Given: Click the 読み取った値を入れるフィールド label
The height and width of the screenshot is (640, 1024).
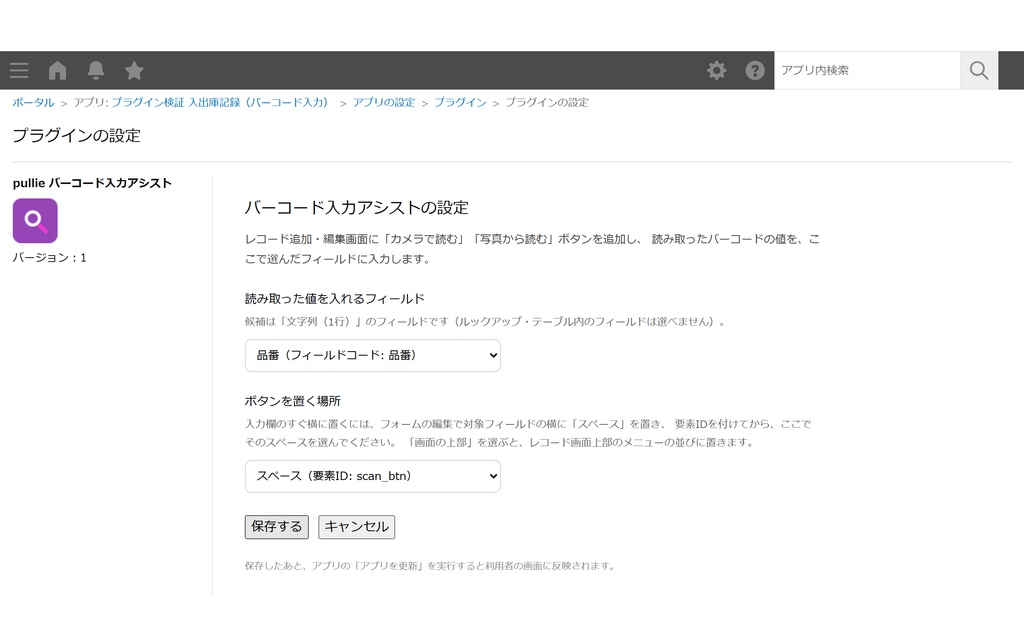Looking at the screenshot, I should click(334, 299).
